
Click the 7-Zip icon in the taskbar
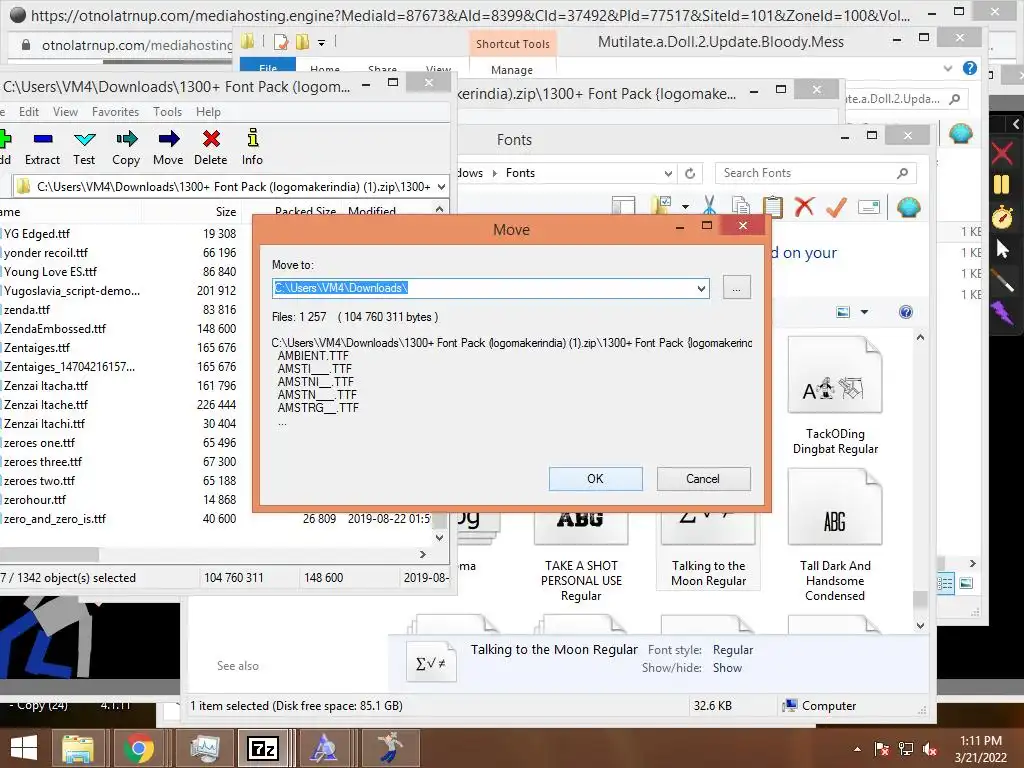pos(264,748)
